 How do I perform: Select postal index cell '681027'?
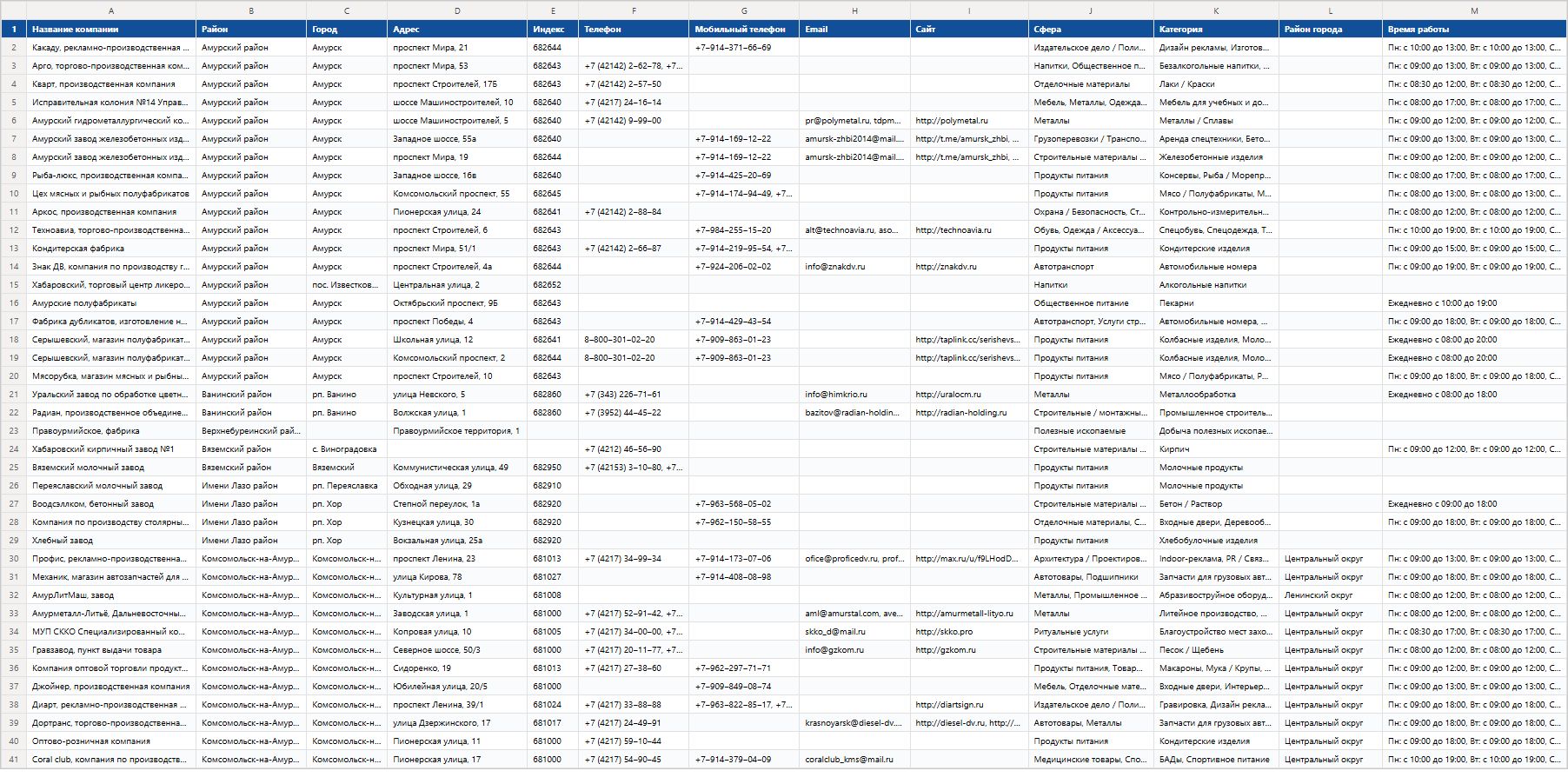(x=553, y=577)
